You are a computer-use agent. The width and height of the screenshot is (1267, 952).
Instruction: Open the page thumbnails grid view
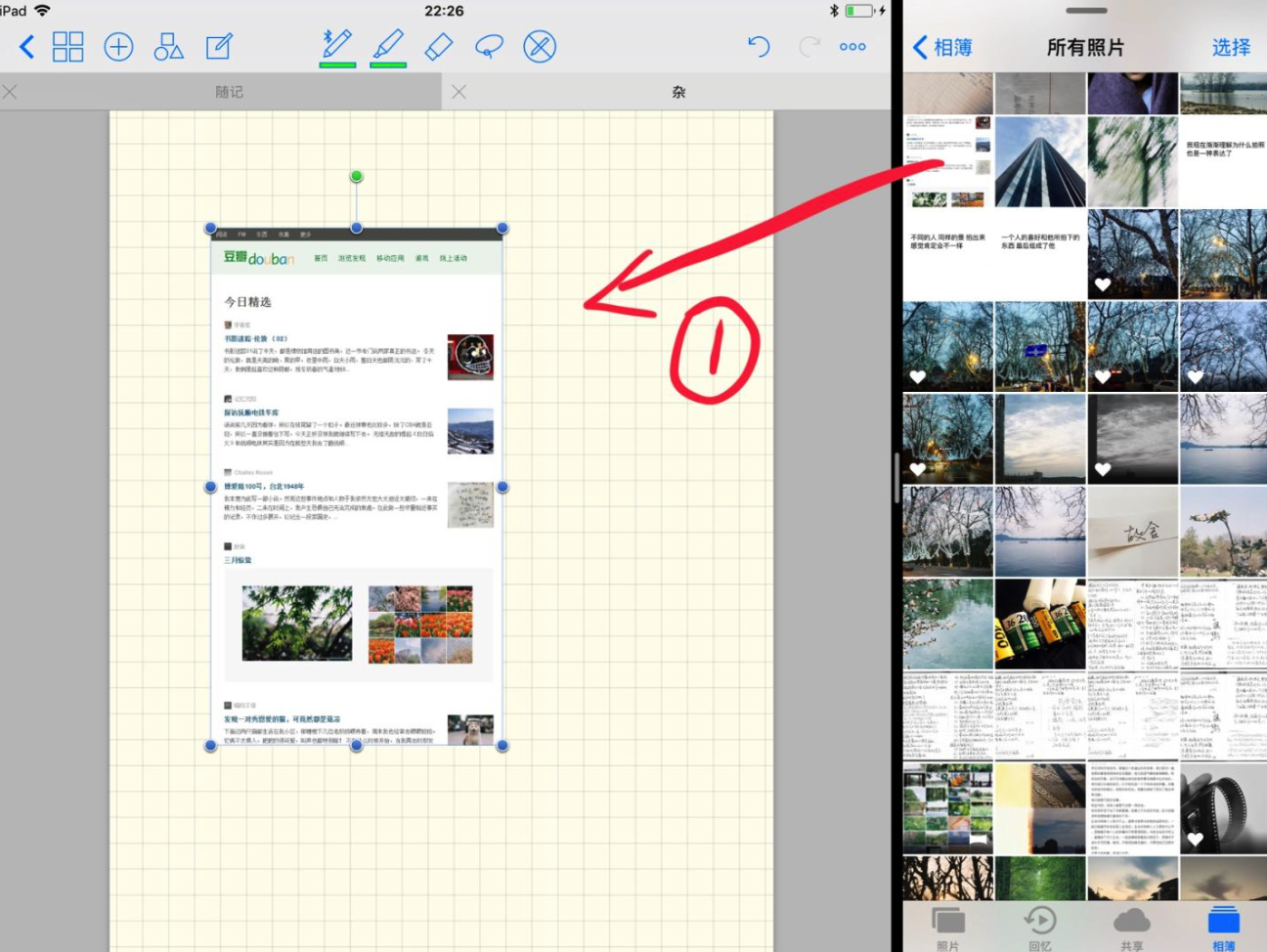tap(67, 47)
